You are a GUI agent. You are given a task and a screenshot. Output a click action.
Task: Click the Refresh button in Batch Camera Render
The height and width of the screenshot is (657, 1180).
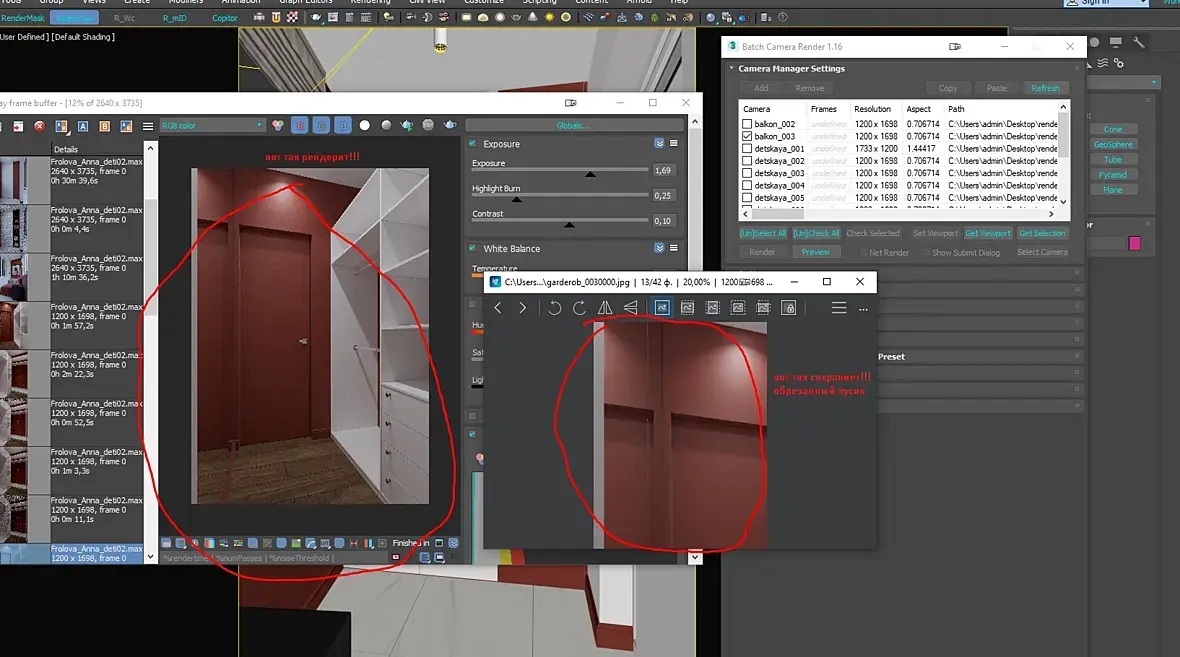[x=1045, y=88]
